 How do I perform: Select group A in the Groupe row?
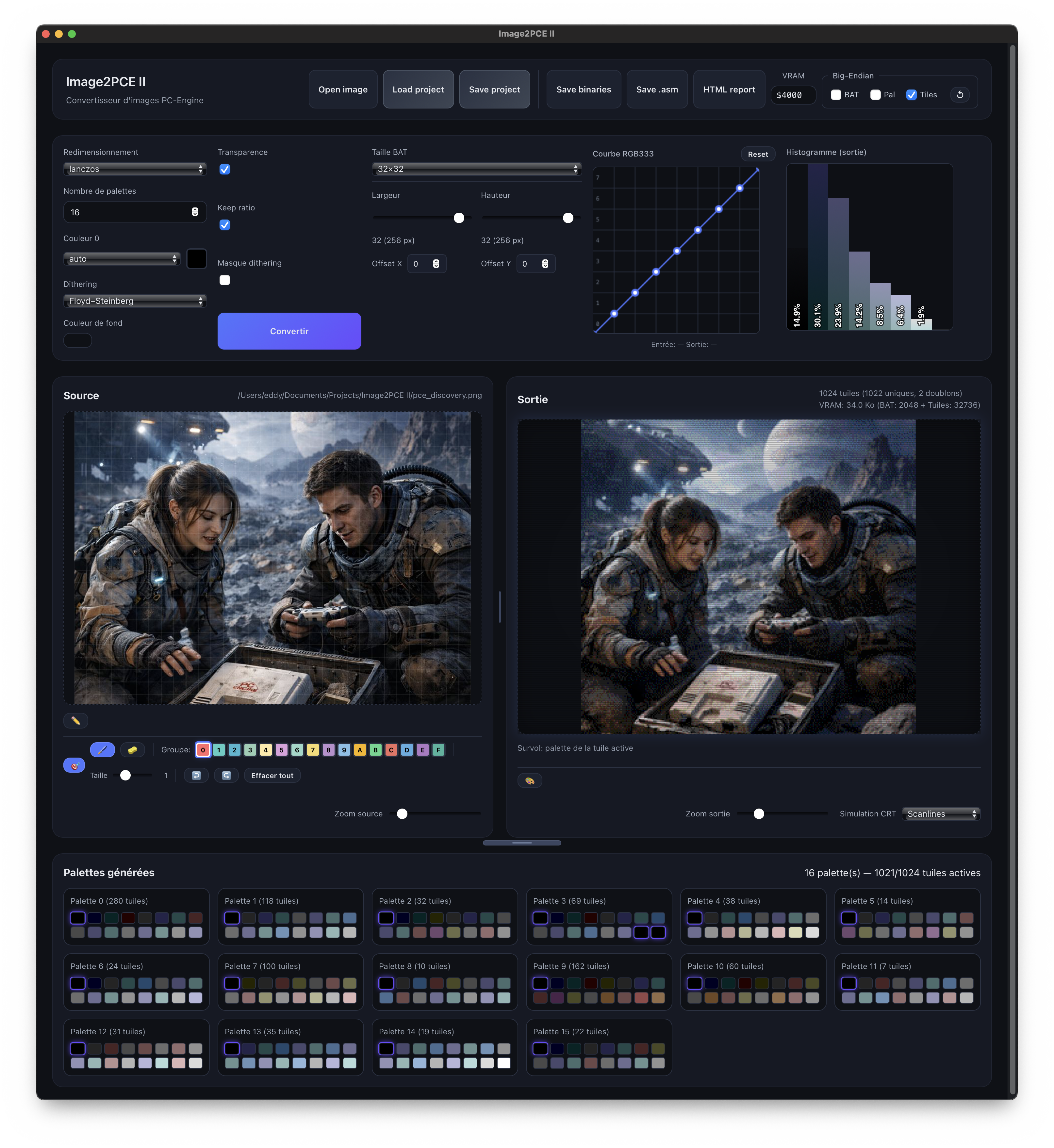[x=360, y=750]
